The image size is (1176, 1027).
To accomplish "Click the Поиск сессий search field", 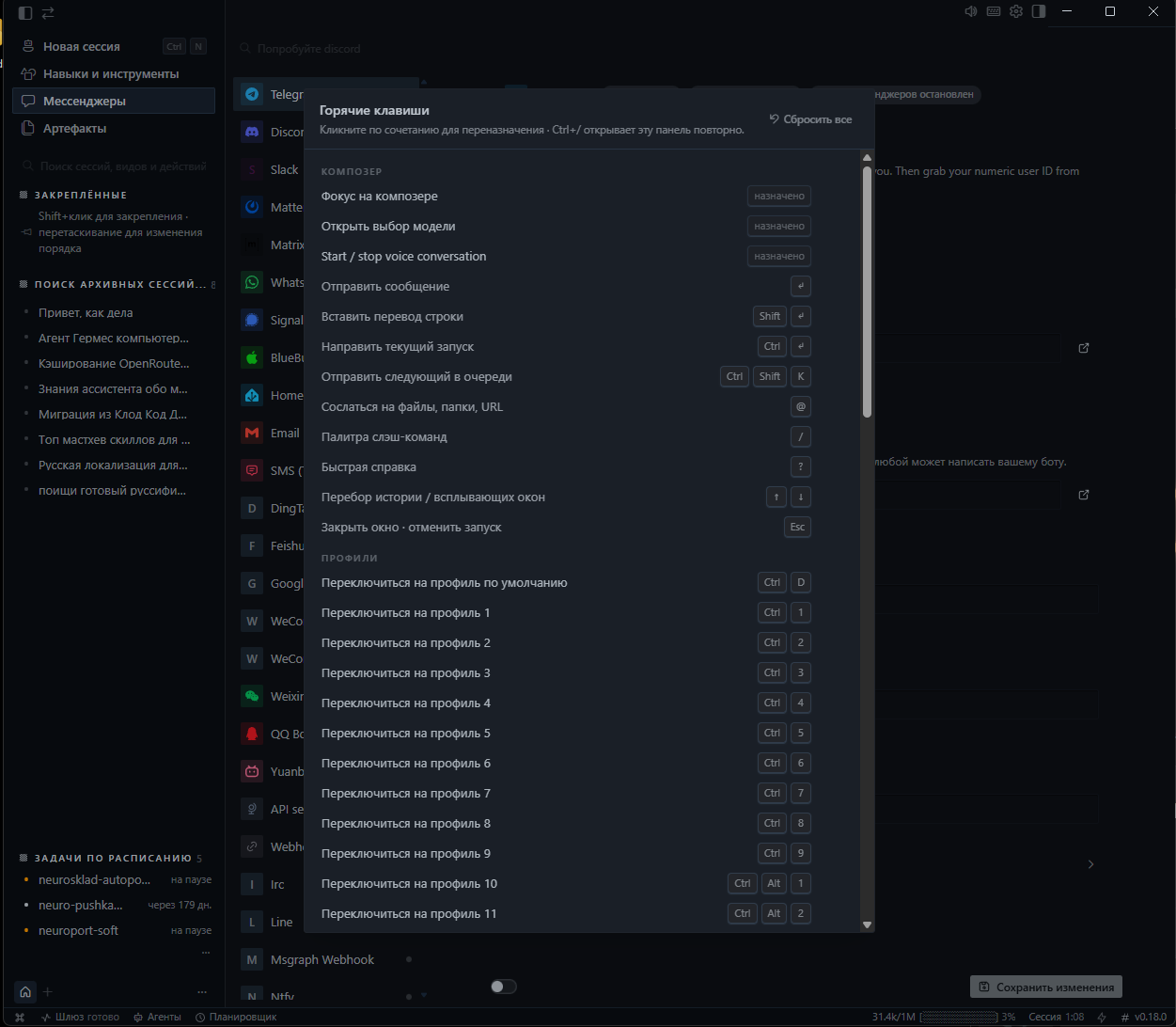I will [x=114, y=166].
